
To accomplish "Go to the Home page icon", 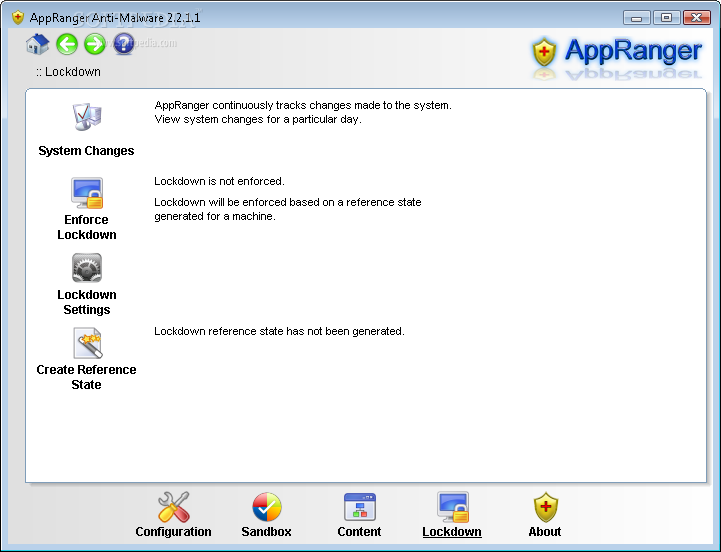I will pos(38,45).
